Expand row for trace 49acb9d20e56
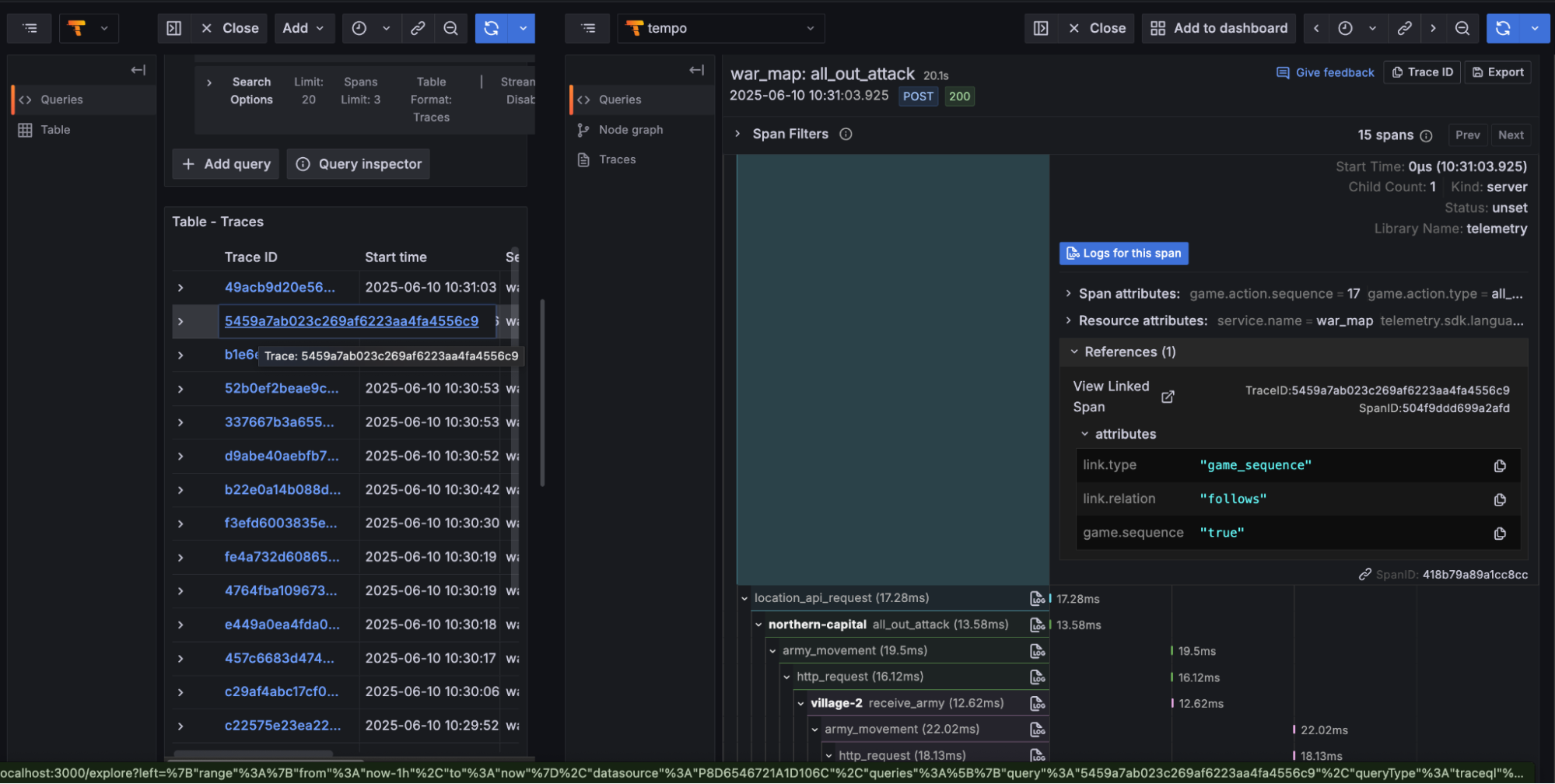Viewport: 1555px width, 784px height. 180,288
